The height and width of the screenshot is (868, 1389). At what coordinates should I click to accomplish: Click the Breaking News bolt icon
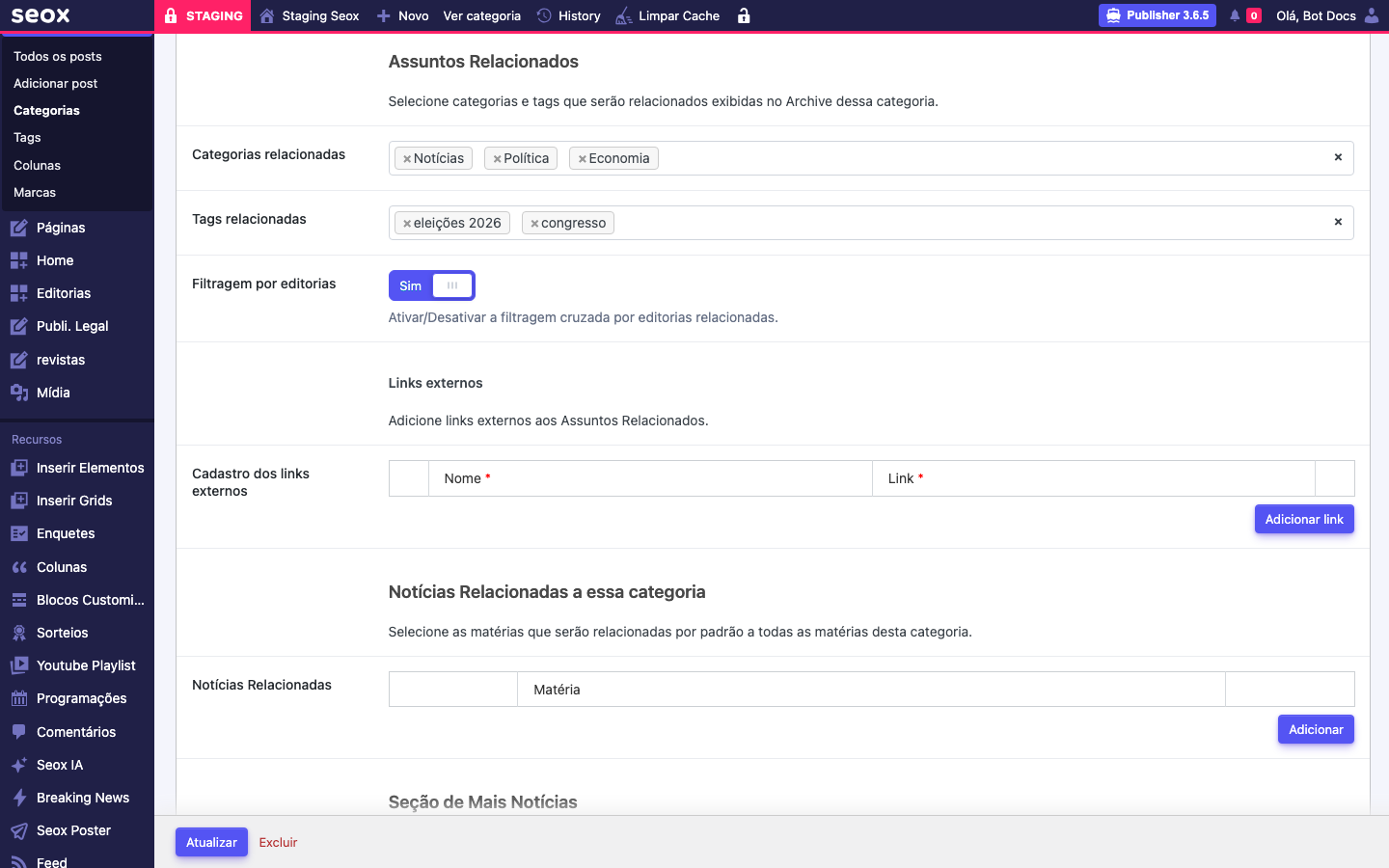(18, 798)
